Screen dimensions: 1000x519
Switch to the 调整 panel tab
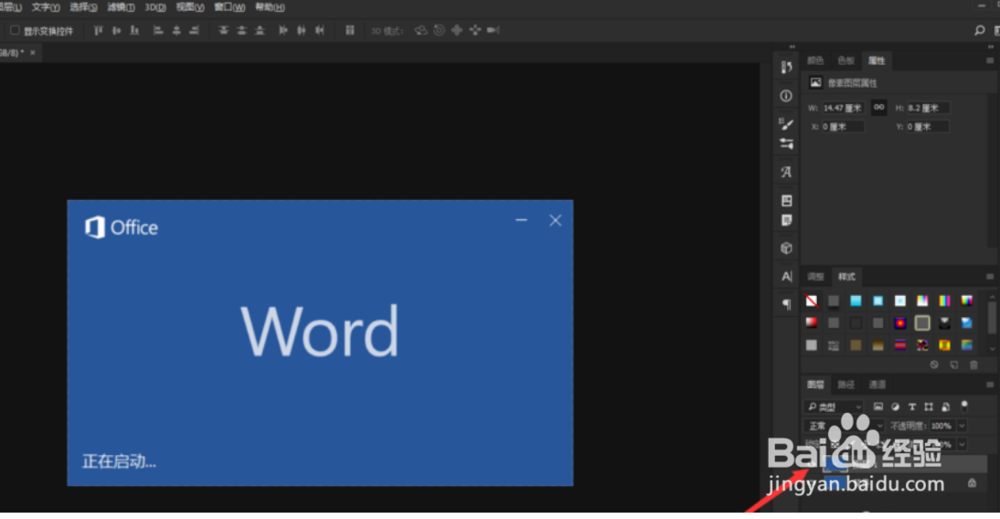click(815, 277)
